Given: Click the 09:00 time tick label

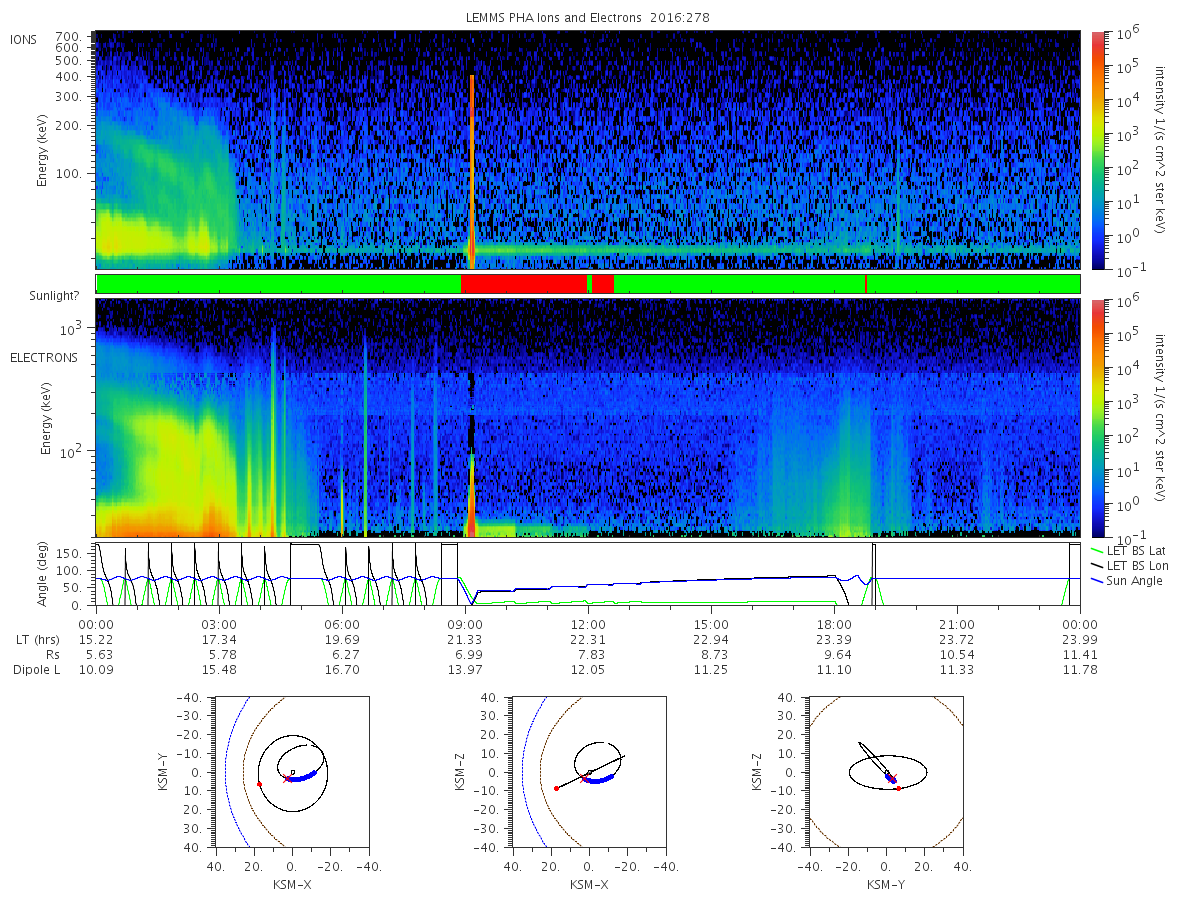Looking at the screenshot, I should tap(465, 625).
